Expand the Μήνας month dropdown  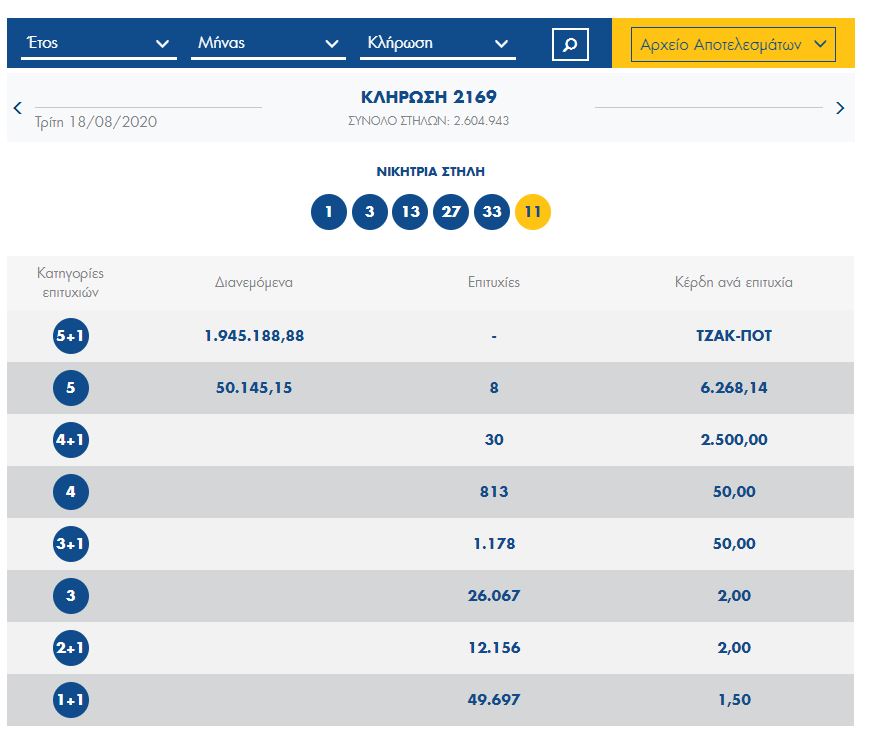[267, 44]
